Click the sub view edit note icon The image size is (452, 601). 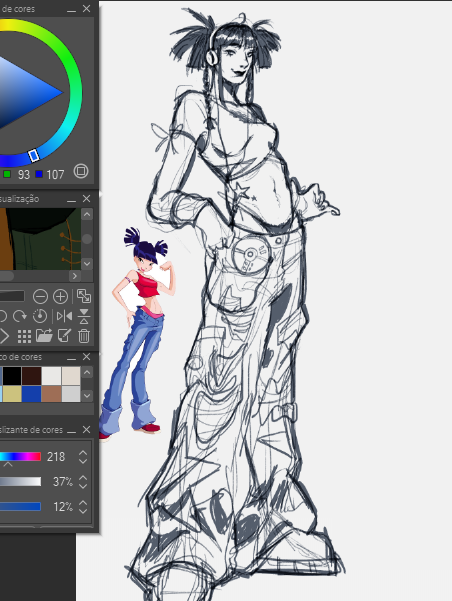(x=64, y=336)
